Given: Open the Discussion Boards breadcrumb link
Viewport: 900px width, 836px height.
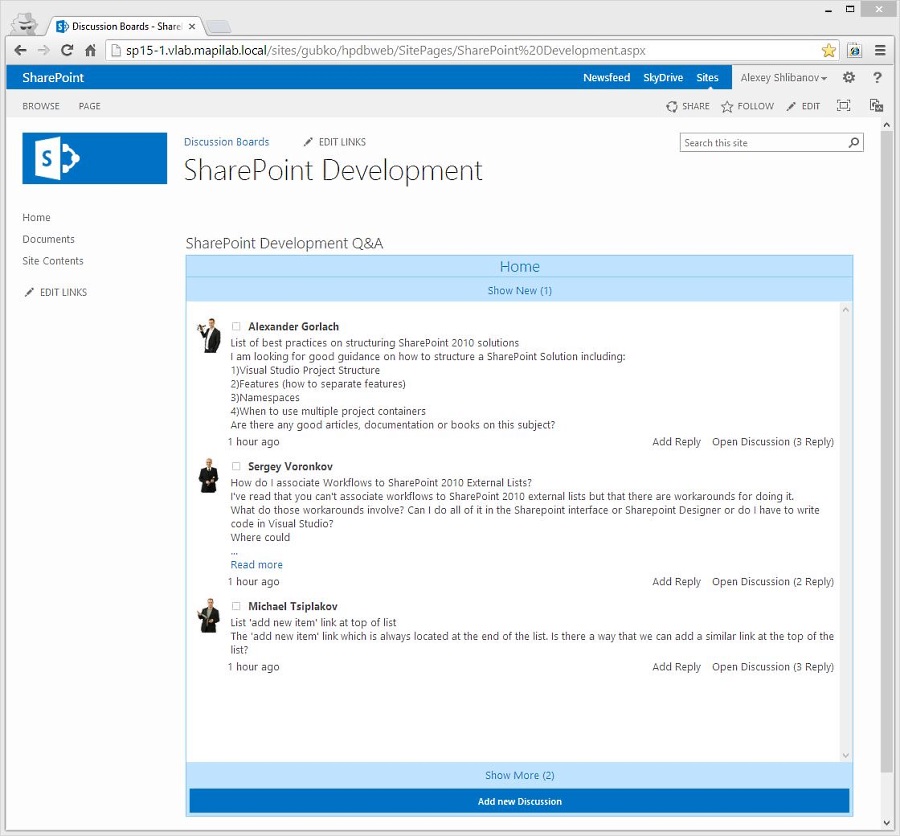Looking at the screenshot, I should pos(226,142).
